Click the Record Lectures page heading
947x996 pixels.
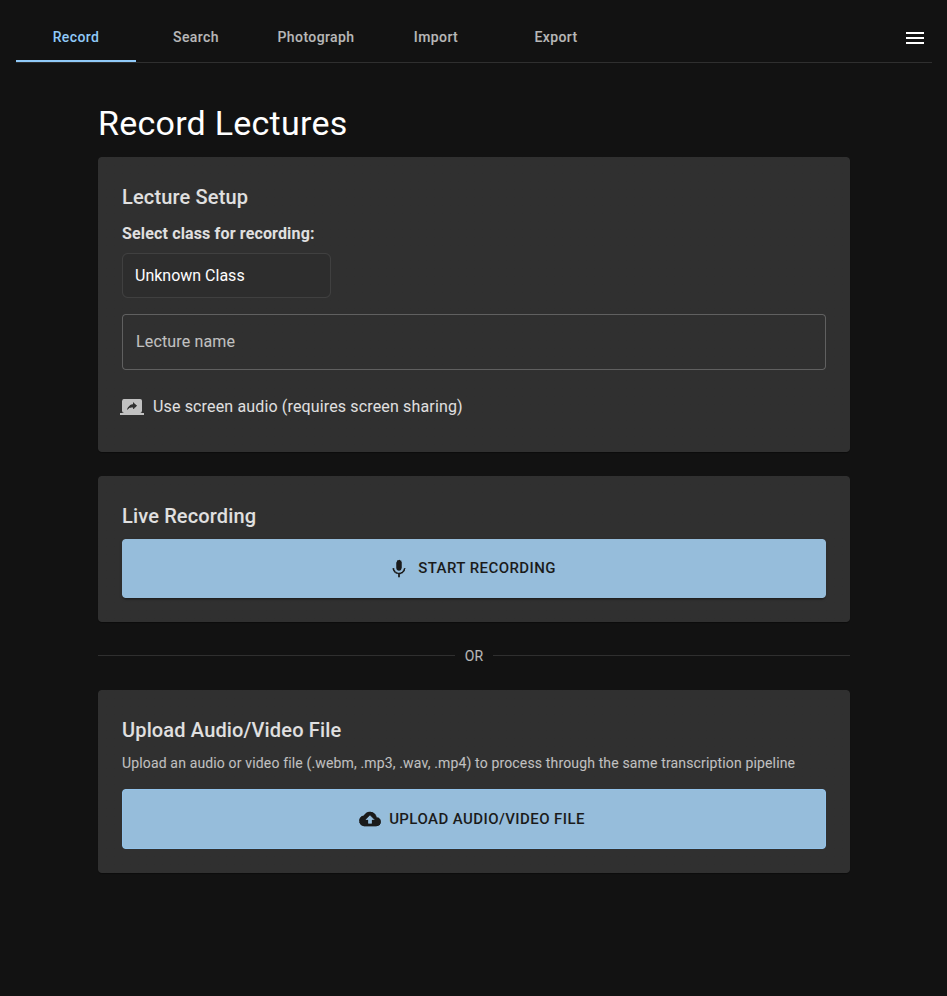tap(222, 123)
